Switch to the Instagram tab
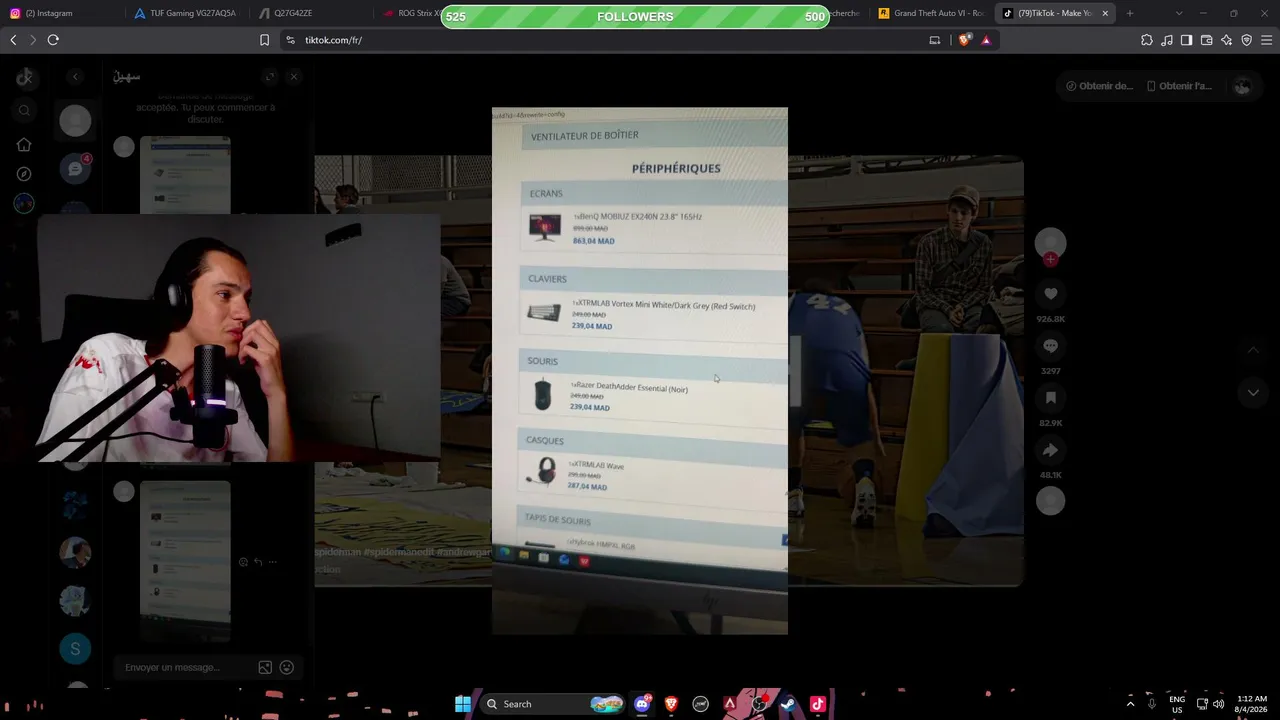This screenshot has width=1280, height=720. tap(62, 14)
